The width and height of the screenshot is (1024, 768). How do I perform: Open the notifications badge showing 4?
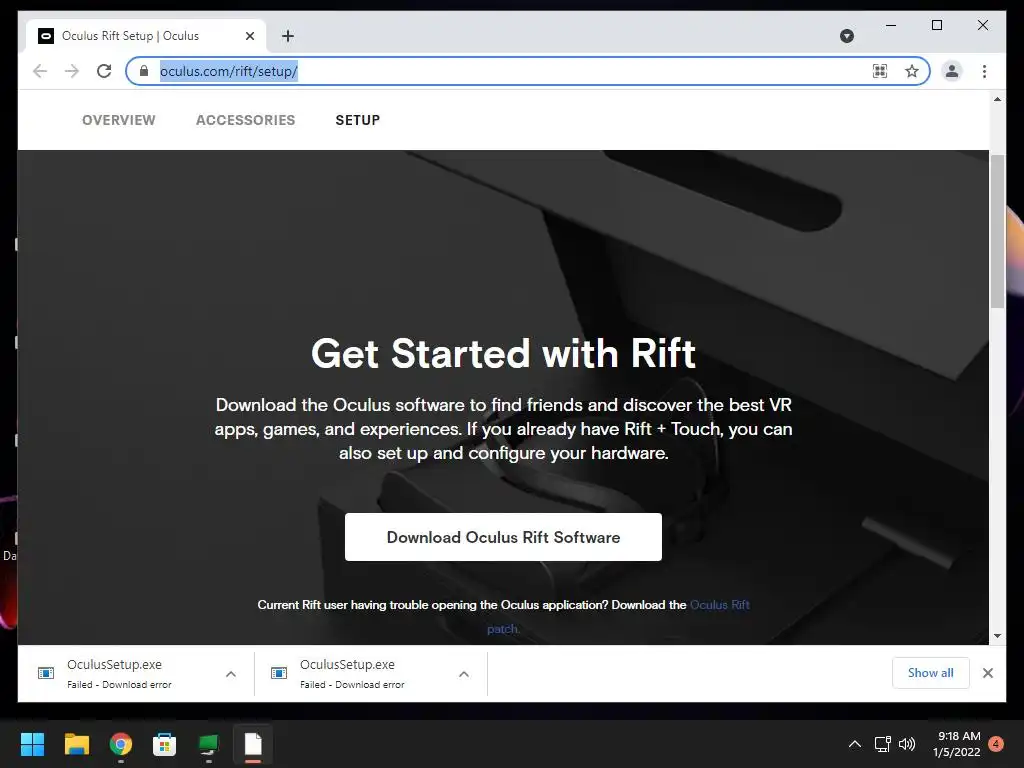pyautogui.click(x=996, y=744)
